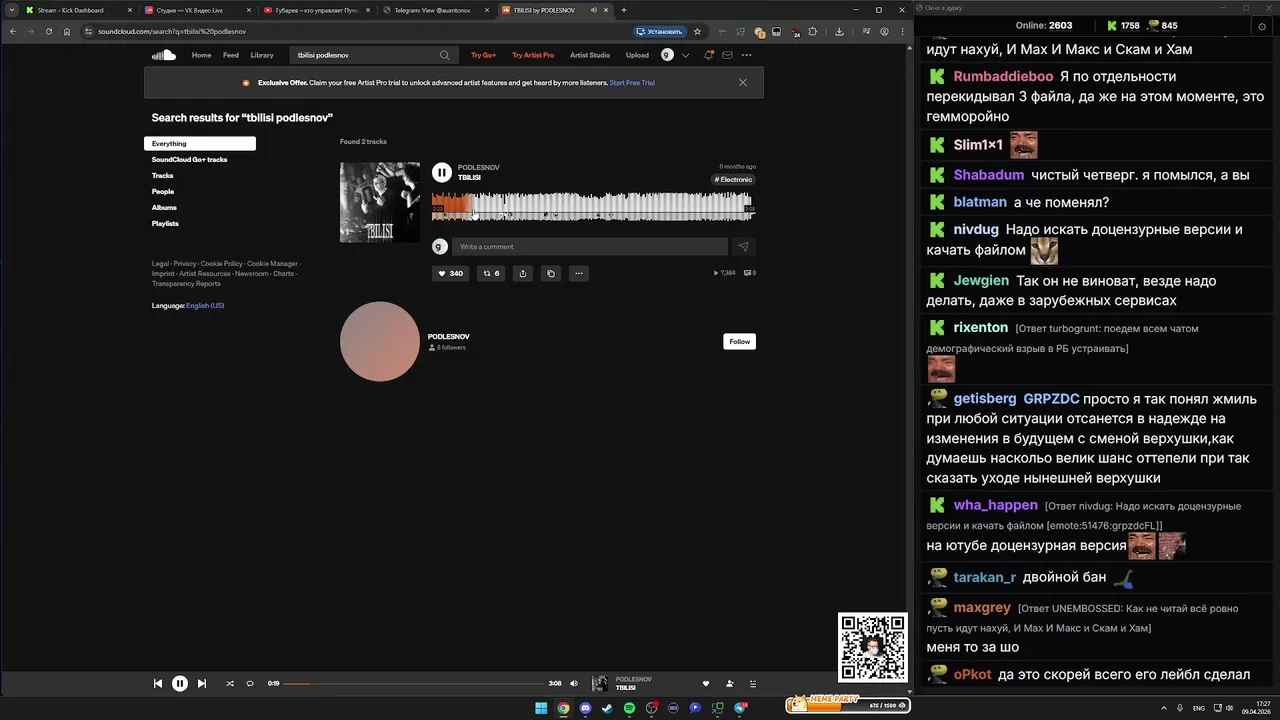Click the browser reload button
The image size is (1280, 720).
(49, 31)
